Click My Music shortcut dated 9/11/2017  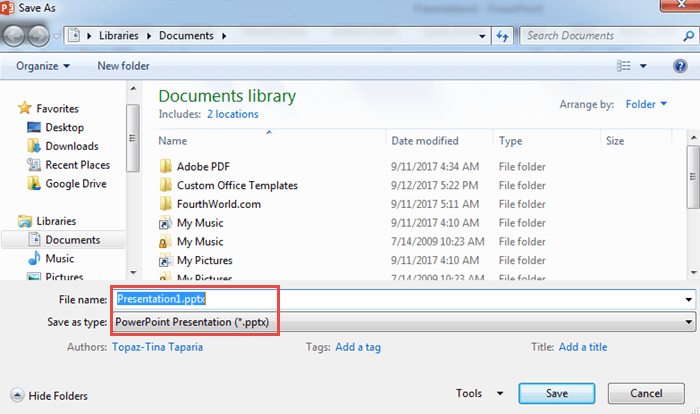(x=166, y=223)
